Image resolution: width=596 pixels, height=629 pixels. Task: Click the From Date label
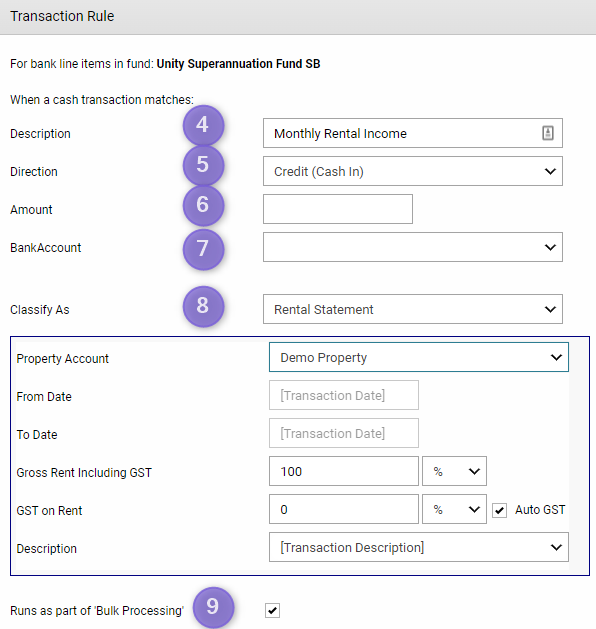[44, 397]
